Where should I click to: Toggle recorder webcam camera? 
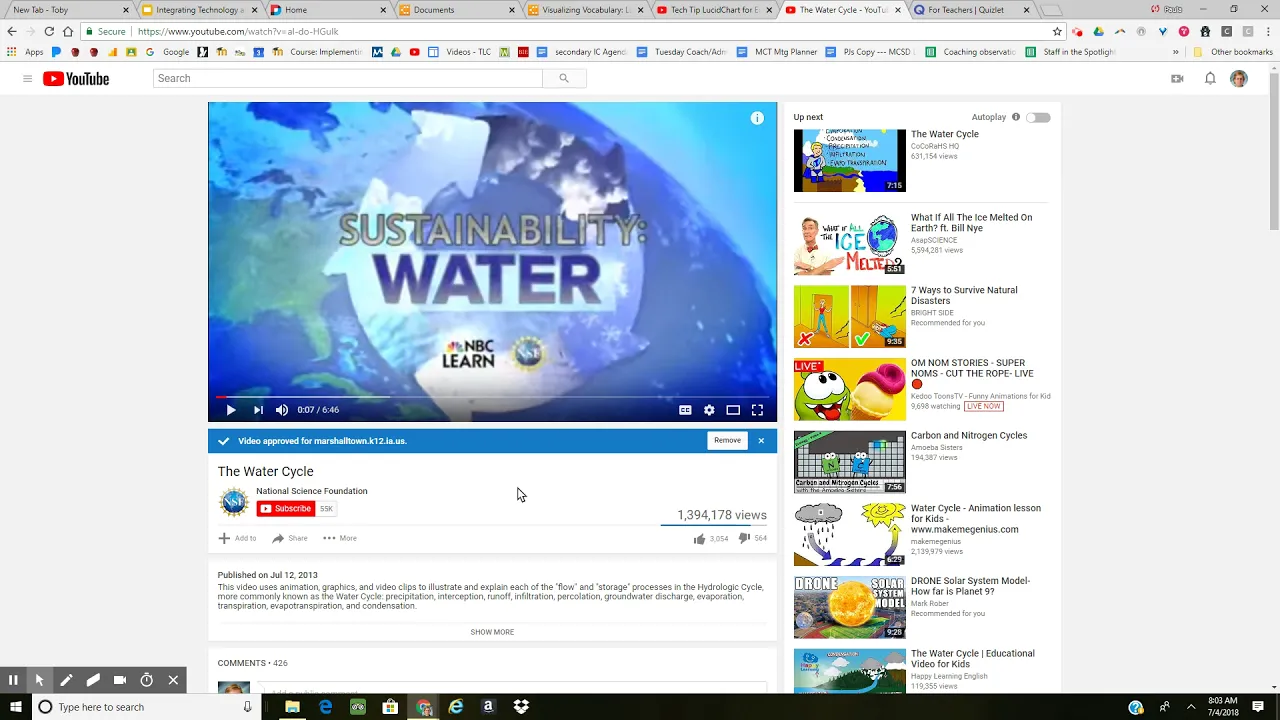pyautogui.click(x=120, y=680)
